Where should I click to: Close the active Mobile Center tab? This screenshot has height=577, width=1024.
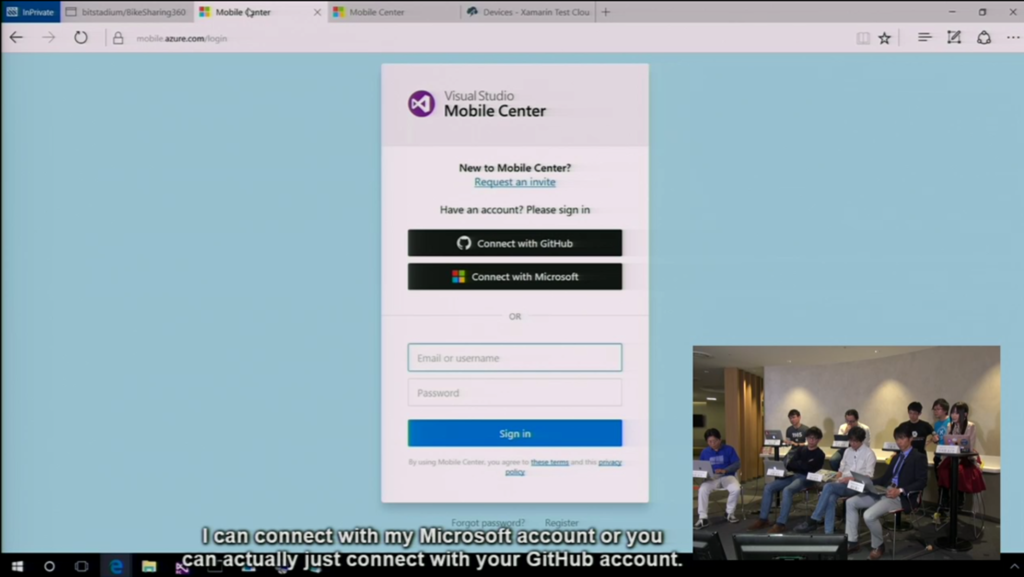pos(317,12)
